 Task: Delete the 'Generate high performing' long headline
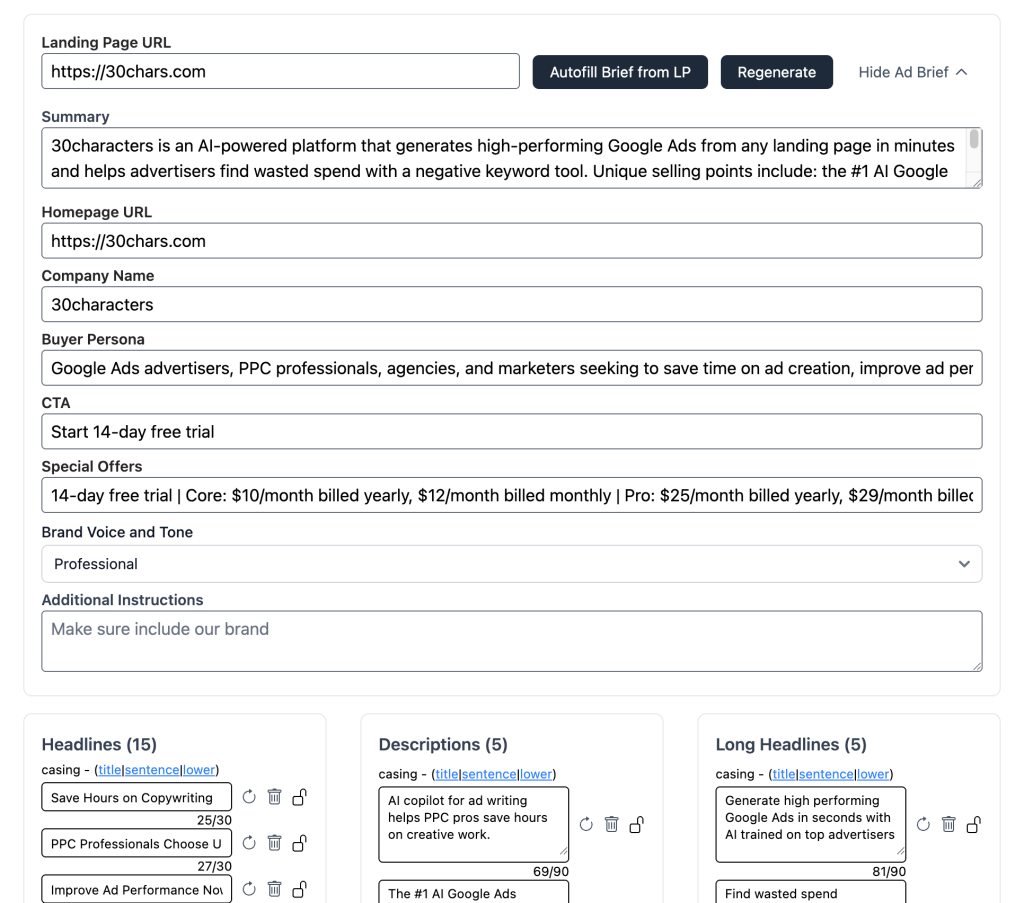click(948, 824)
